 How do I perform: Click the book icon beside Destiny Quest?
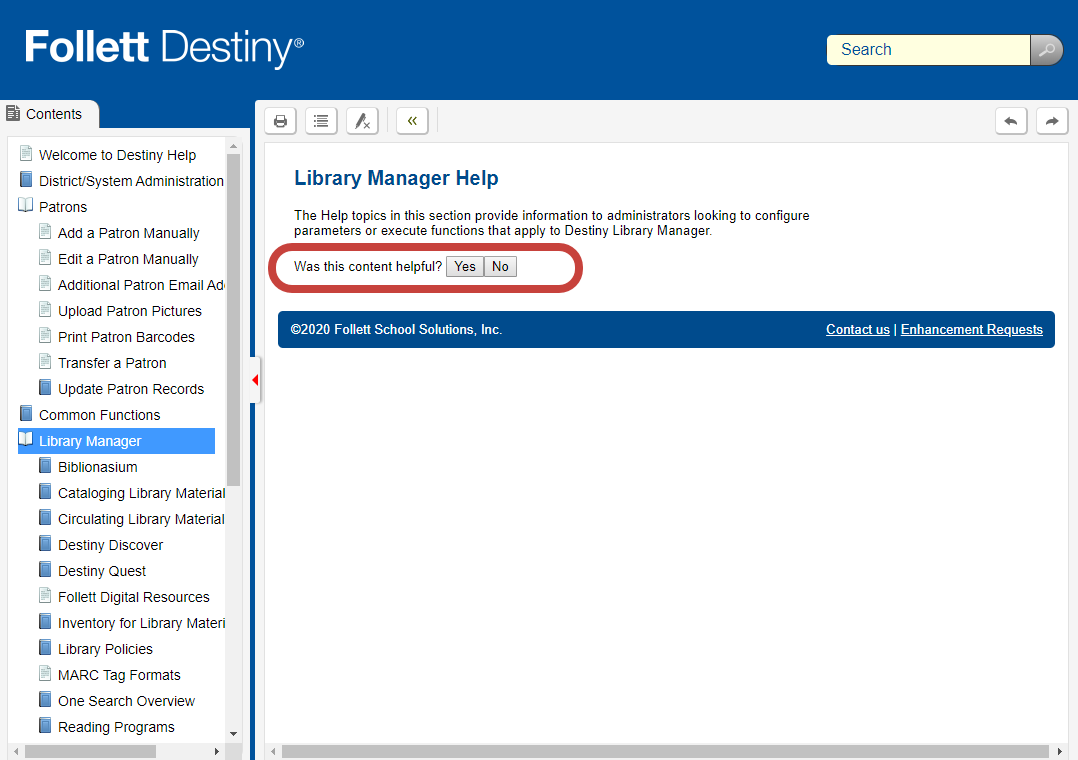[x=45, y=570]
